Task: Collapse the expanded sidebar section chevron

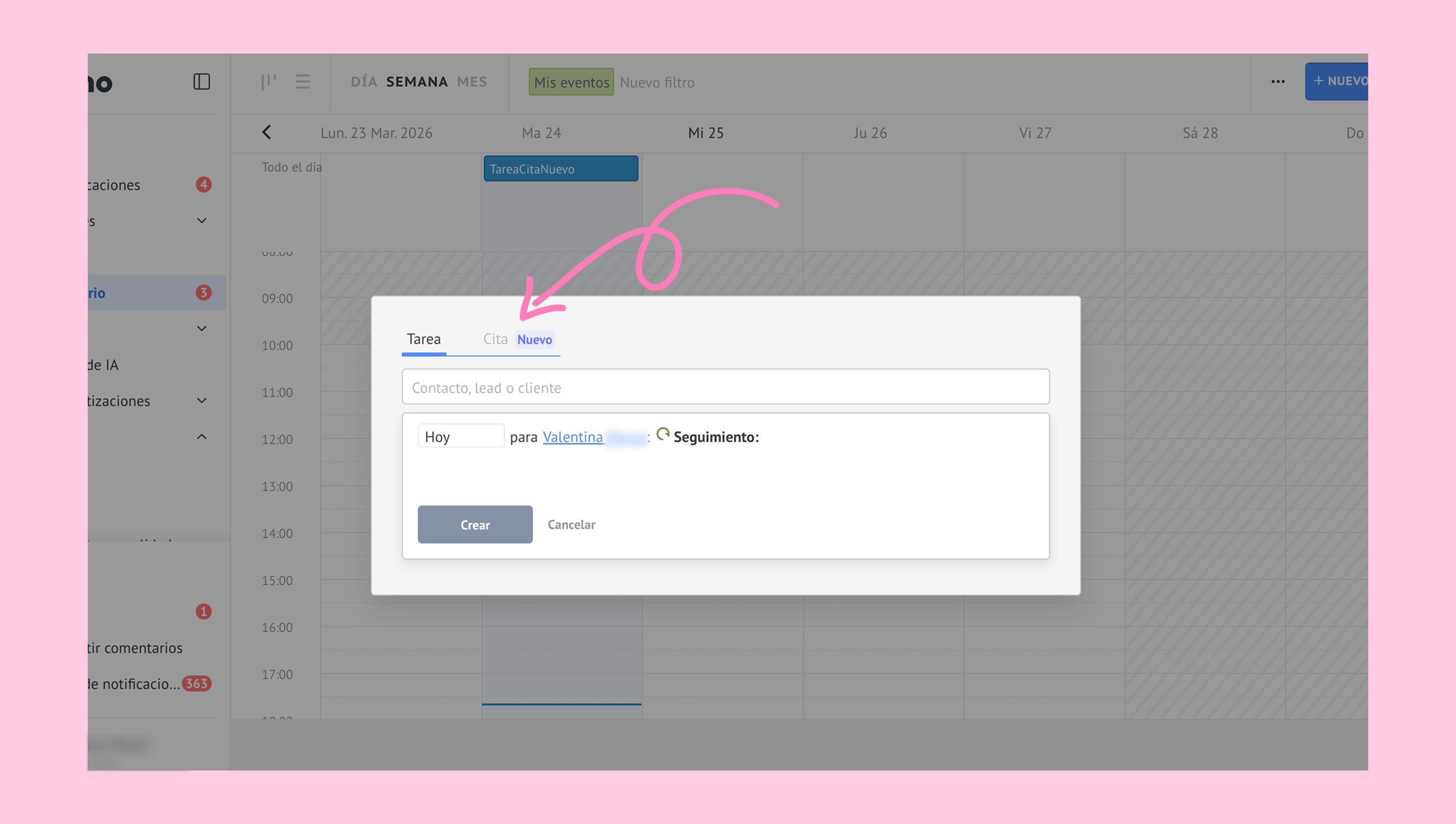Action: 201,437
